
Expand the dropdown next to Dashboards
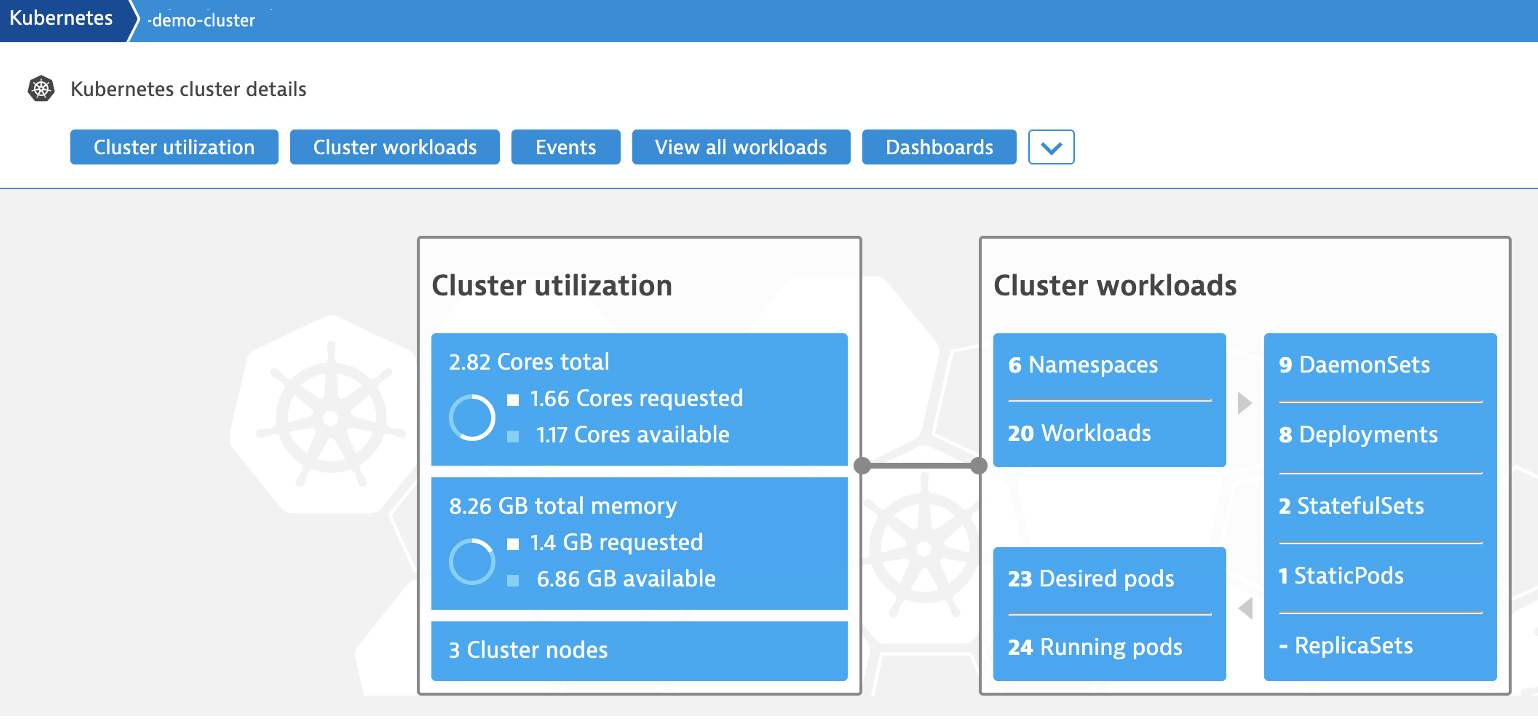[x=1051, y=147]
